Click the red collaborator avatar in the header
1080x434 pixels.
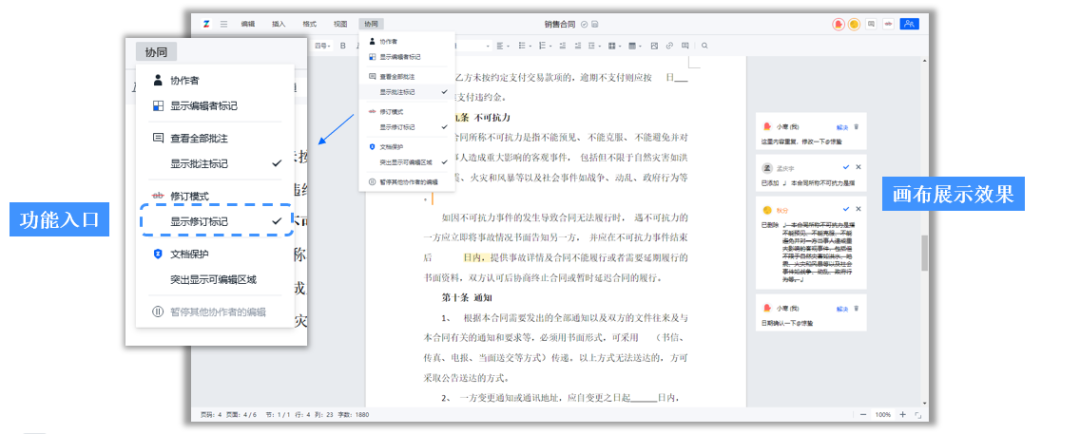coord(838,24)
